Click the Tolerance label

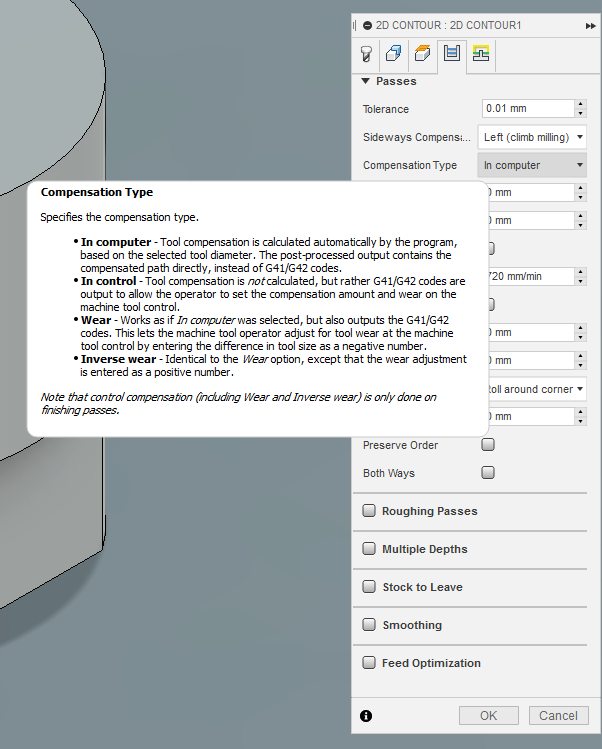386,109
